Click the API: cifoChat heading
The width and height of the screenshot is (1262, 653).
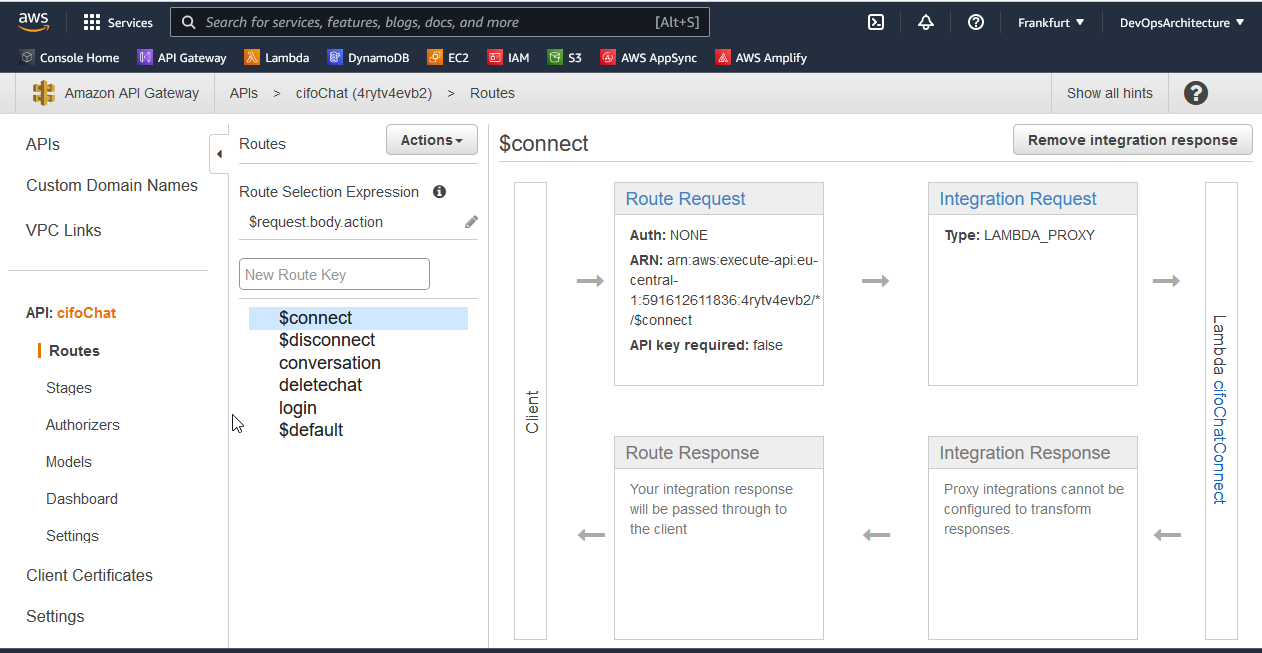71,313
